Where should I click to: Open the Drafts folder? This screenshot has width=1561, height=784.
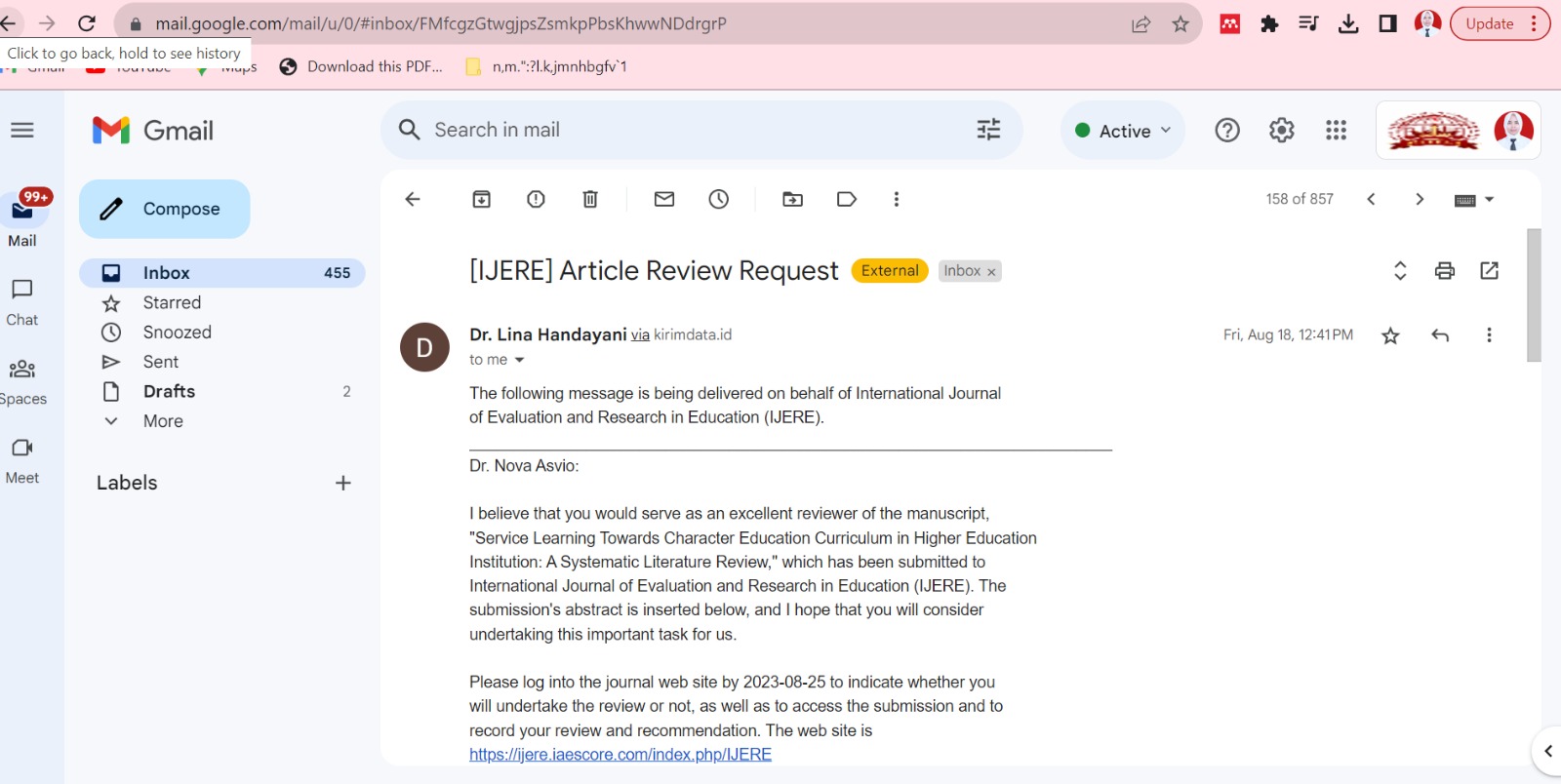click(x=169, y=391)
